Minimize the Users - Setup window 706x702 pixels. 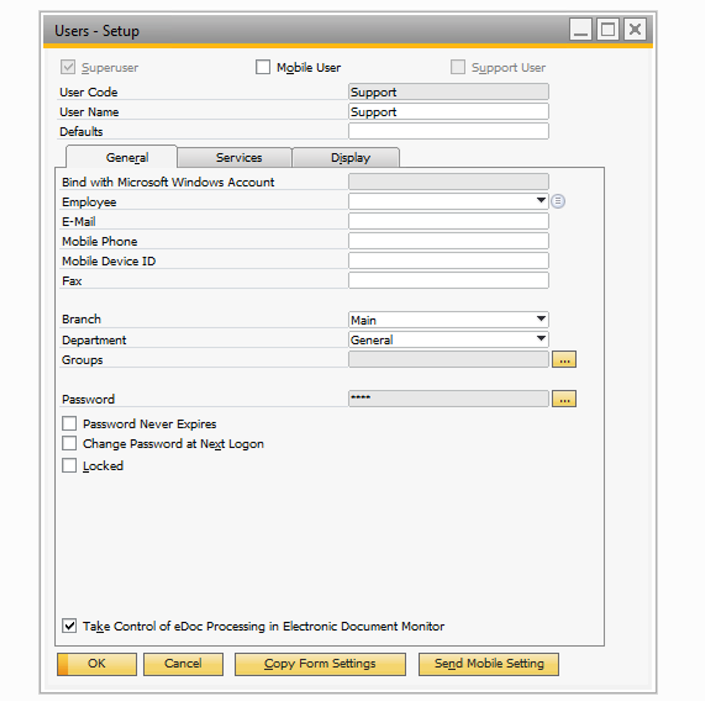point(580,30)
